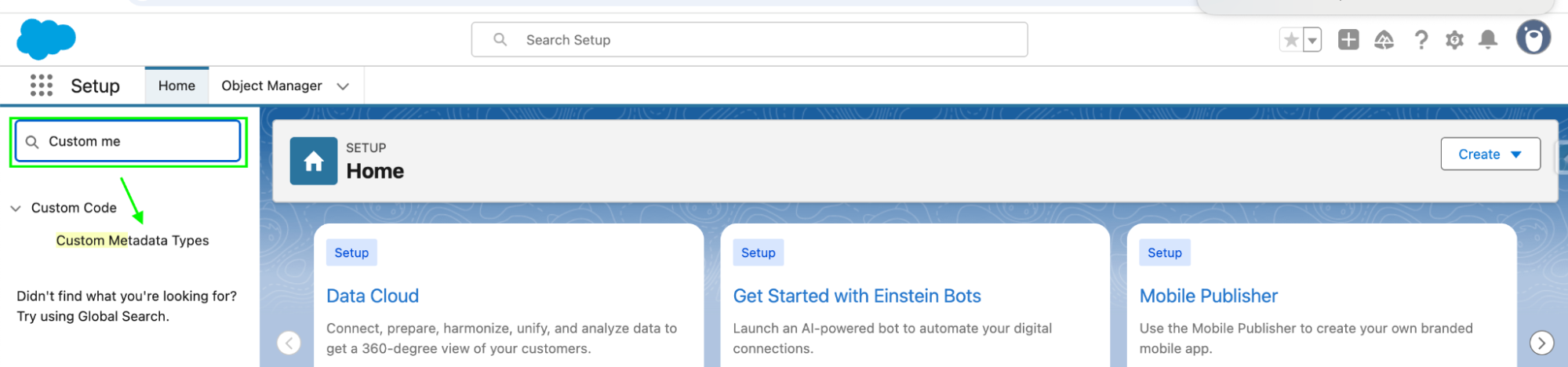1568x367 pixels.
Task: Open the Object Manager tab
Action: click(271, 85)
